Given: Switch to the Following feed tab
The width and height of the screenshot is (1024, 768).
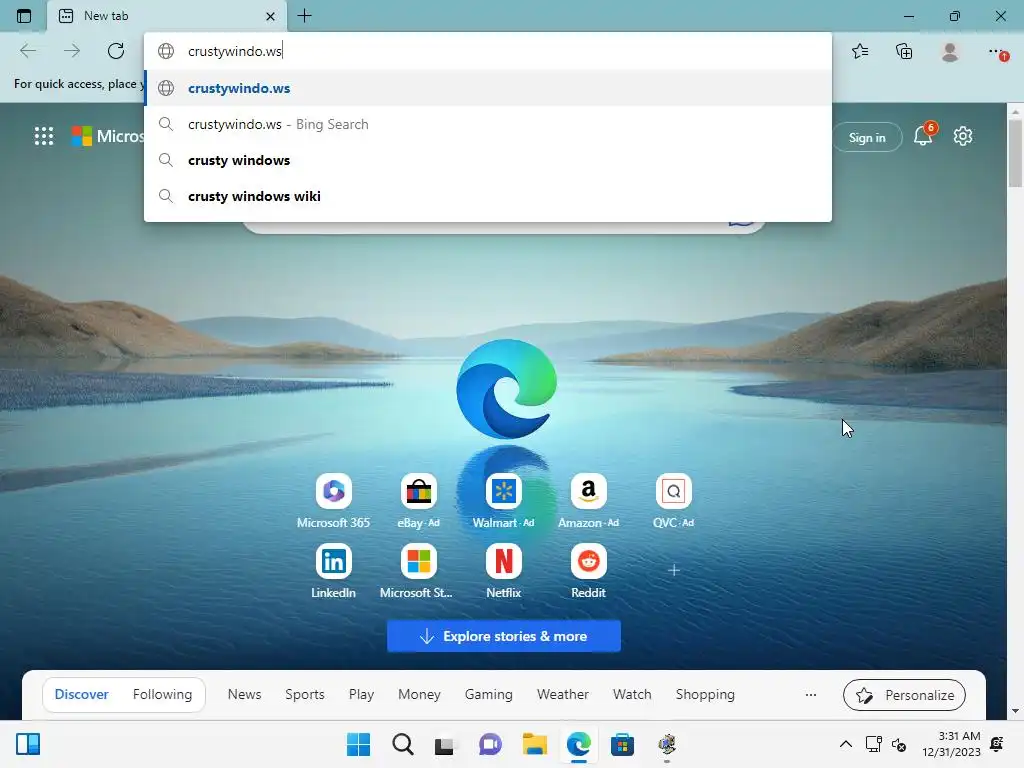Looking at the screenshot, I should click(163, 694).
